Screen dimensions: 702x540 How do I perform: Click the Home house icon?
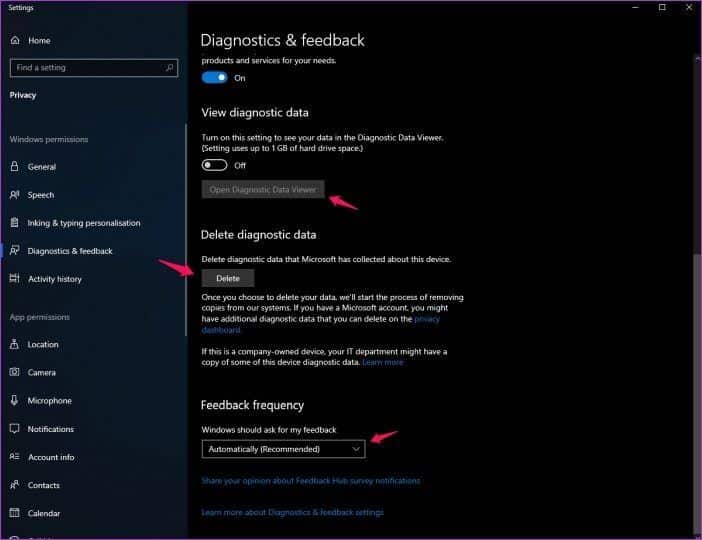coord(15,40)
